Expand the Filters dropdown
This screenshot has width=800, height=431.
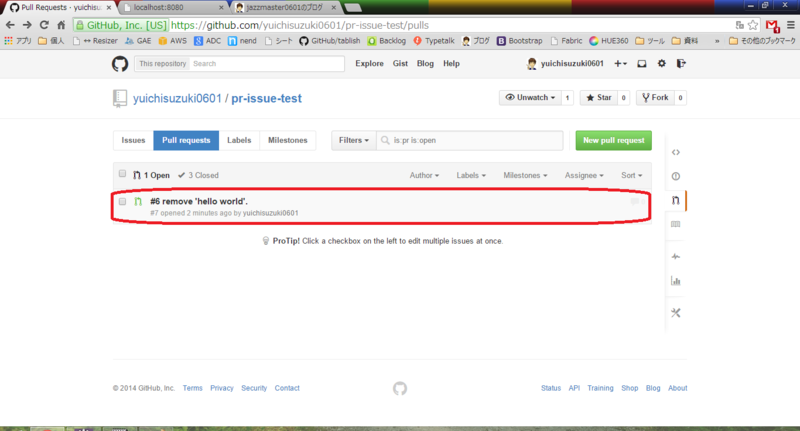click(354, 140)
